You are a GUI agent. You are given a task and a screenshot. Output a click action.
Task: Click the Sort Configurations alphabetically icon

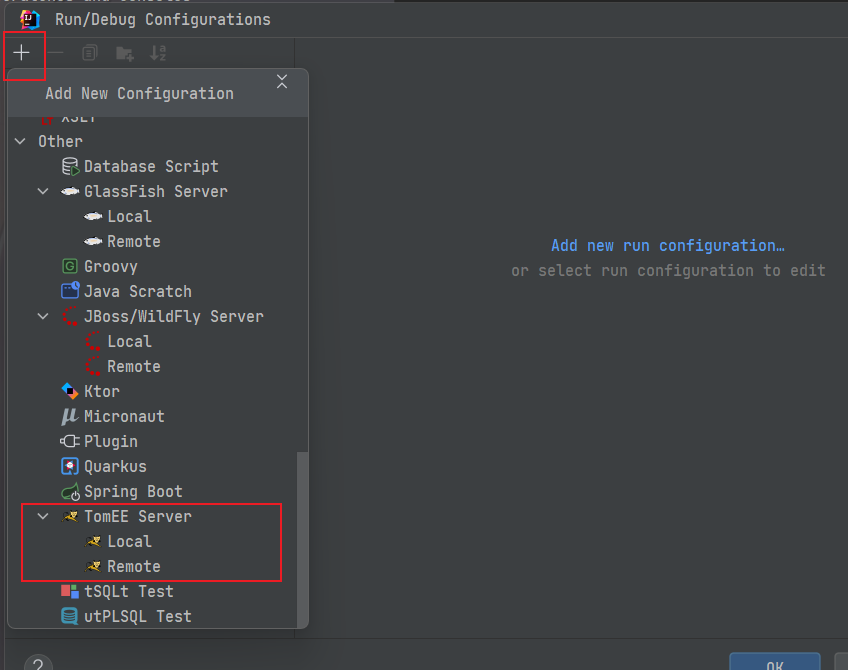158,52
